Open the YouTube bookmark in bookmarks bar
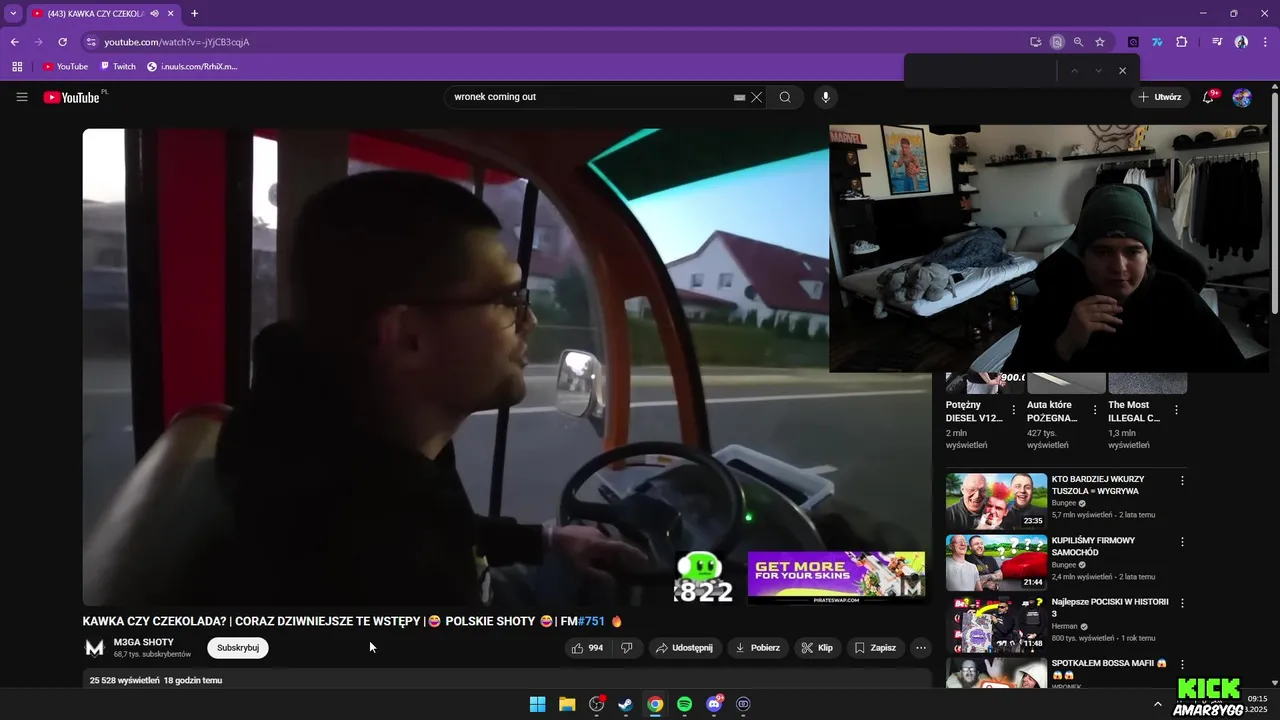 pyautogui.click(x=65, y=66)
